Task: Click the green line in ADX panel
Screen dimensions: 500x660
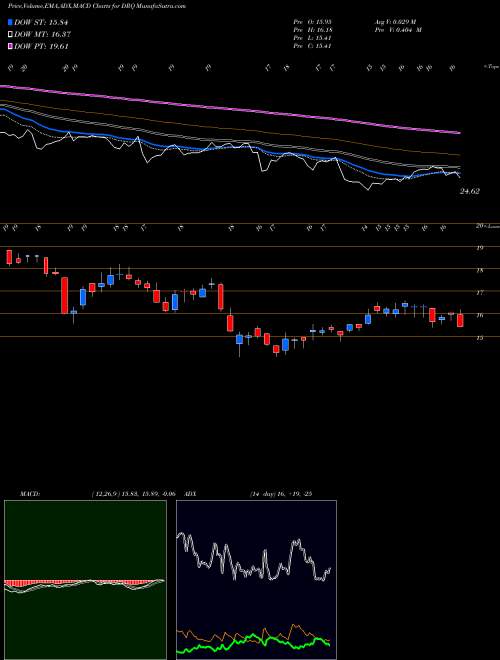Action: (253, 636)
